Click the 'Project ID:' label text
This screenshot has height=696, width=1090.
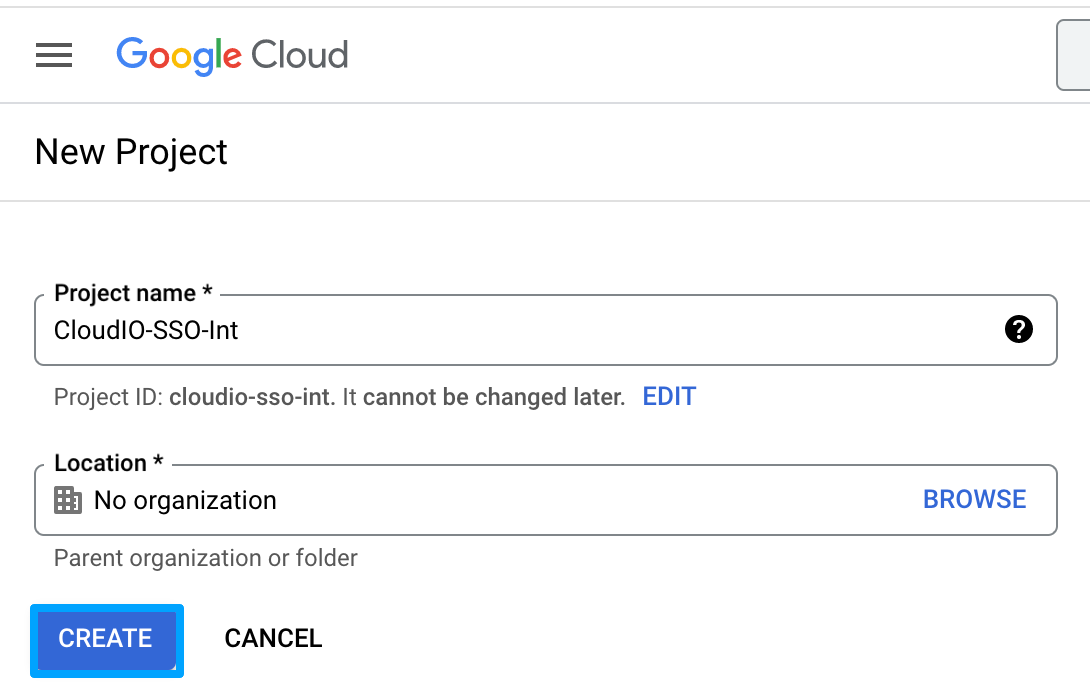[108, 397]
